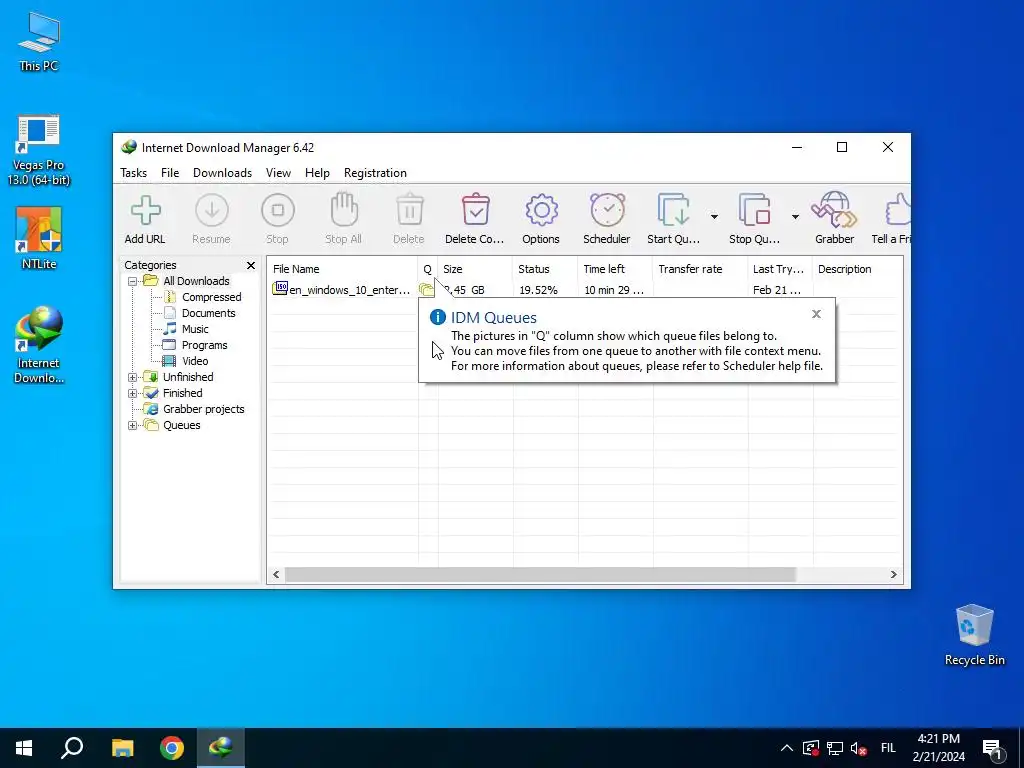Open This PC desktop icon
The height and width of the screenshot is (768, 1024).
coord(39,41)
